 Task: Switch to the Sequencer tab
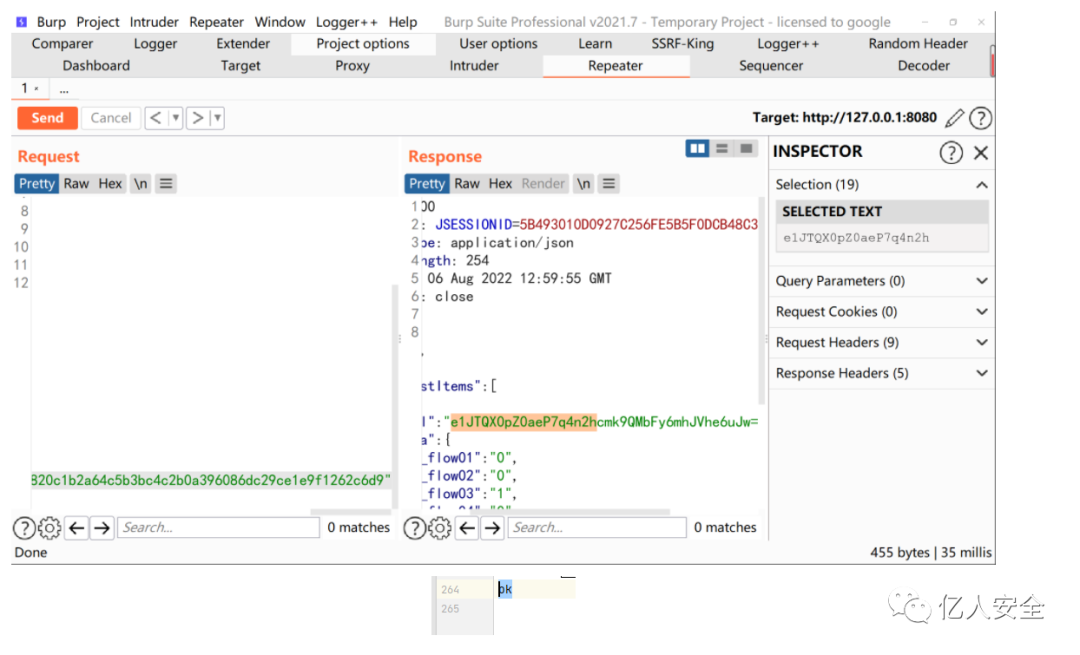click(771, 66)
